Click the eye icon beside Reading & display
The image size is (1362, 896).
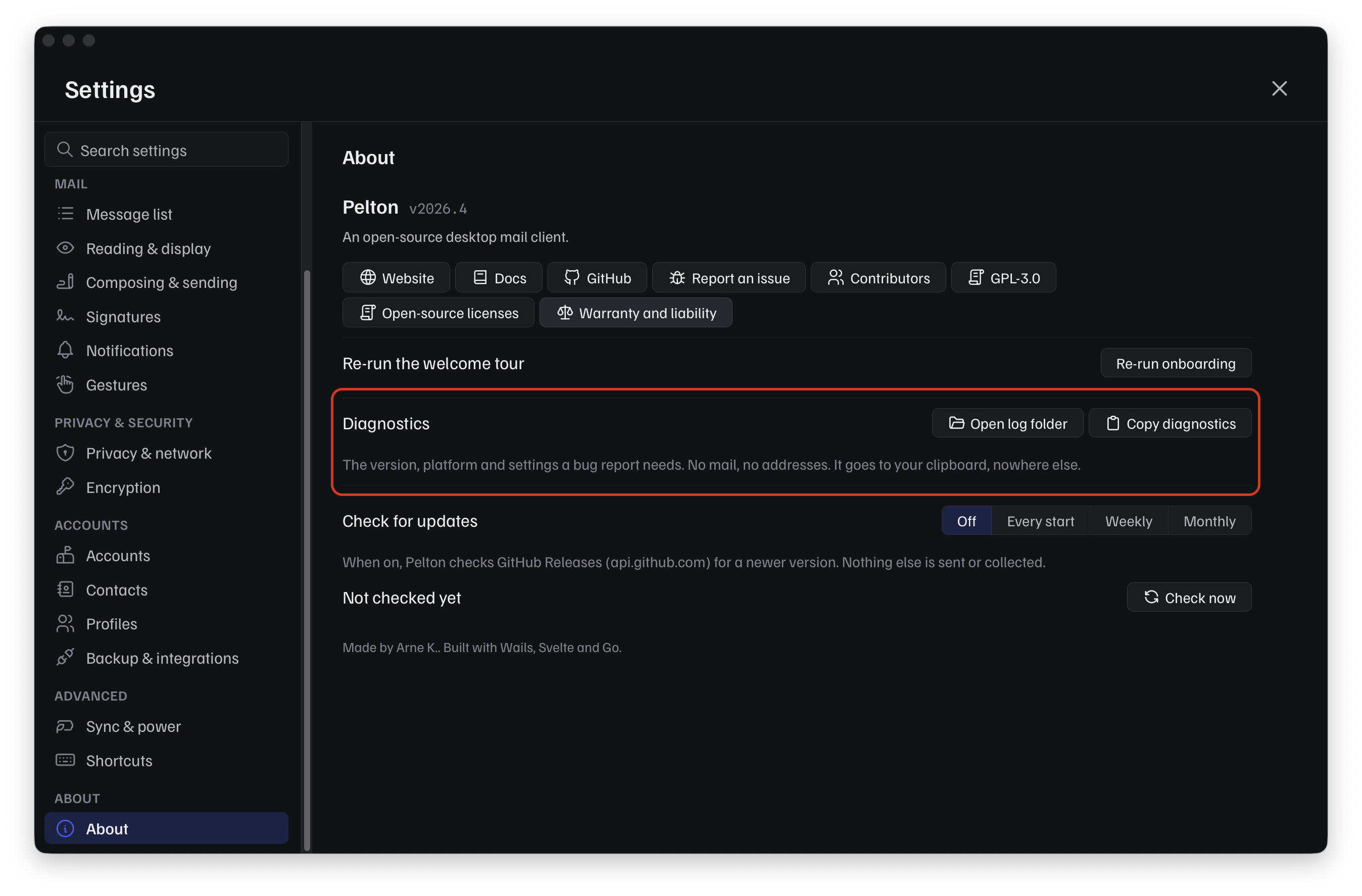tap(65, 248)
